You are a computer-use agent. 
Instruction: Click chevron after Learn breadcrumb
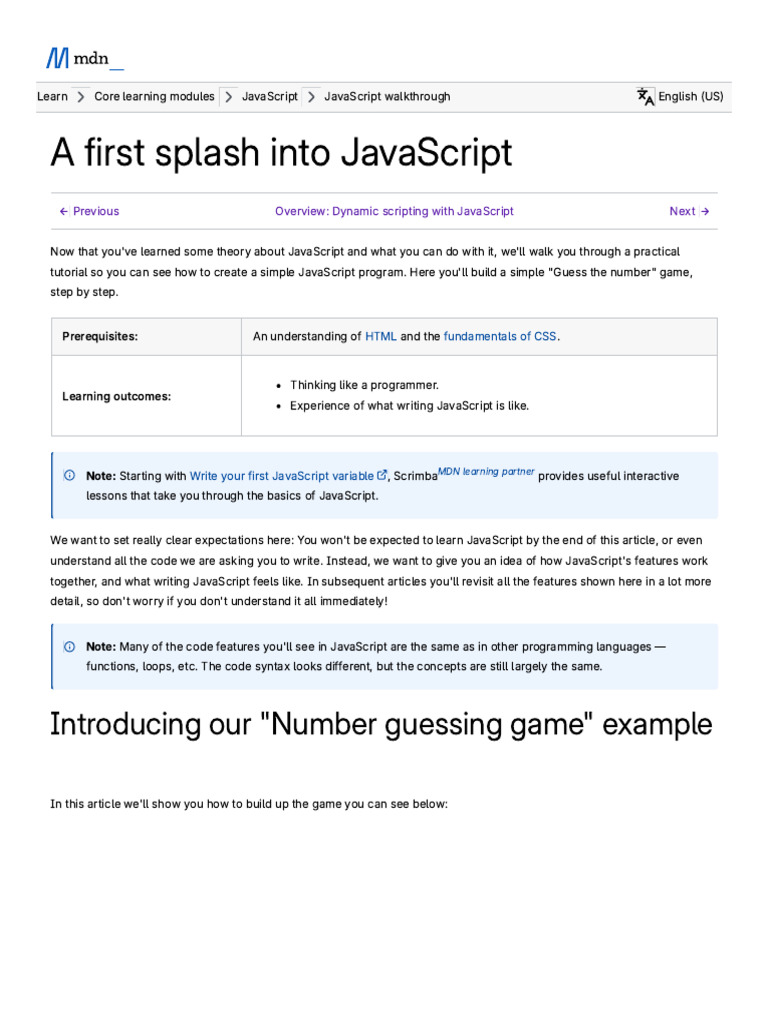[81, 97]
